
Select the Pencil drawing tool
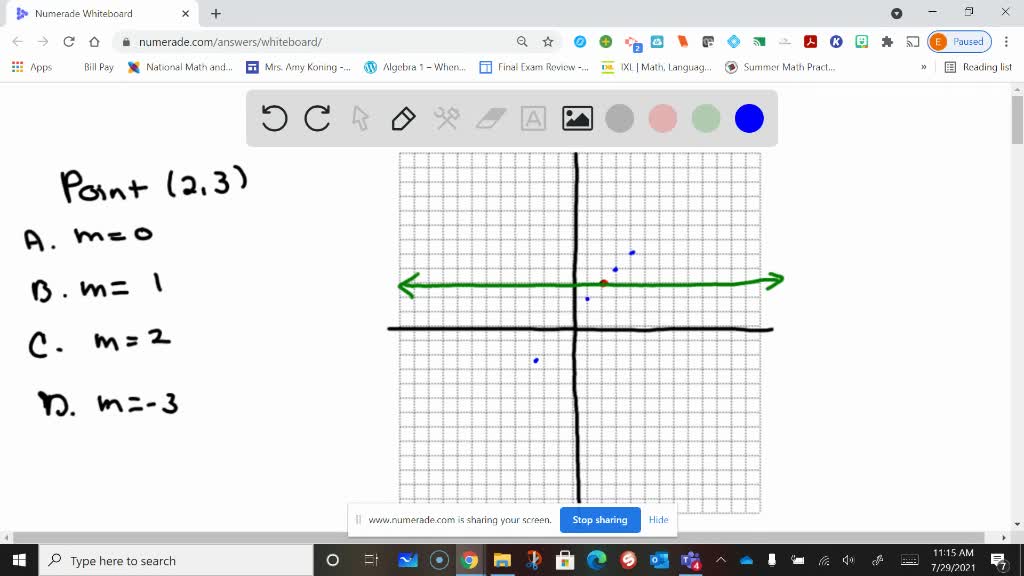[402, 118]
